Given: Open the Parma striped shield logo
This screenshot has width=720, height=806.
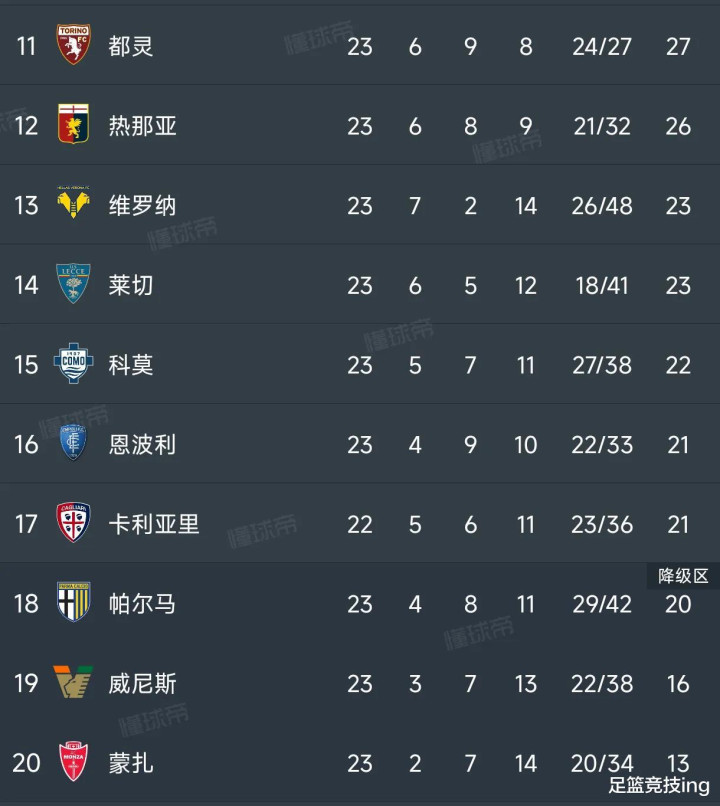Looking at the screenshot, I should point(73,602).
